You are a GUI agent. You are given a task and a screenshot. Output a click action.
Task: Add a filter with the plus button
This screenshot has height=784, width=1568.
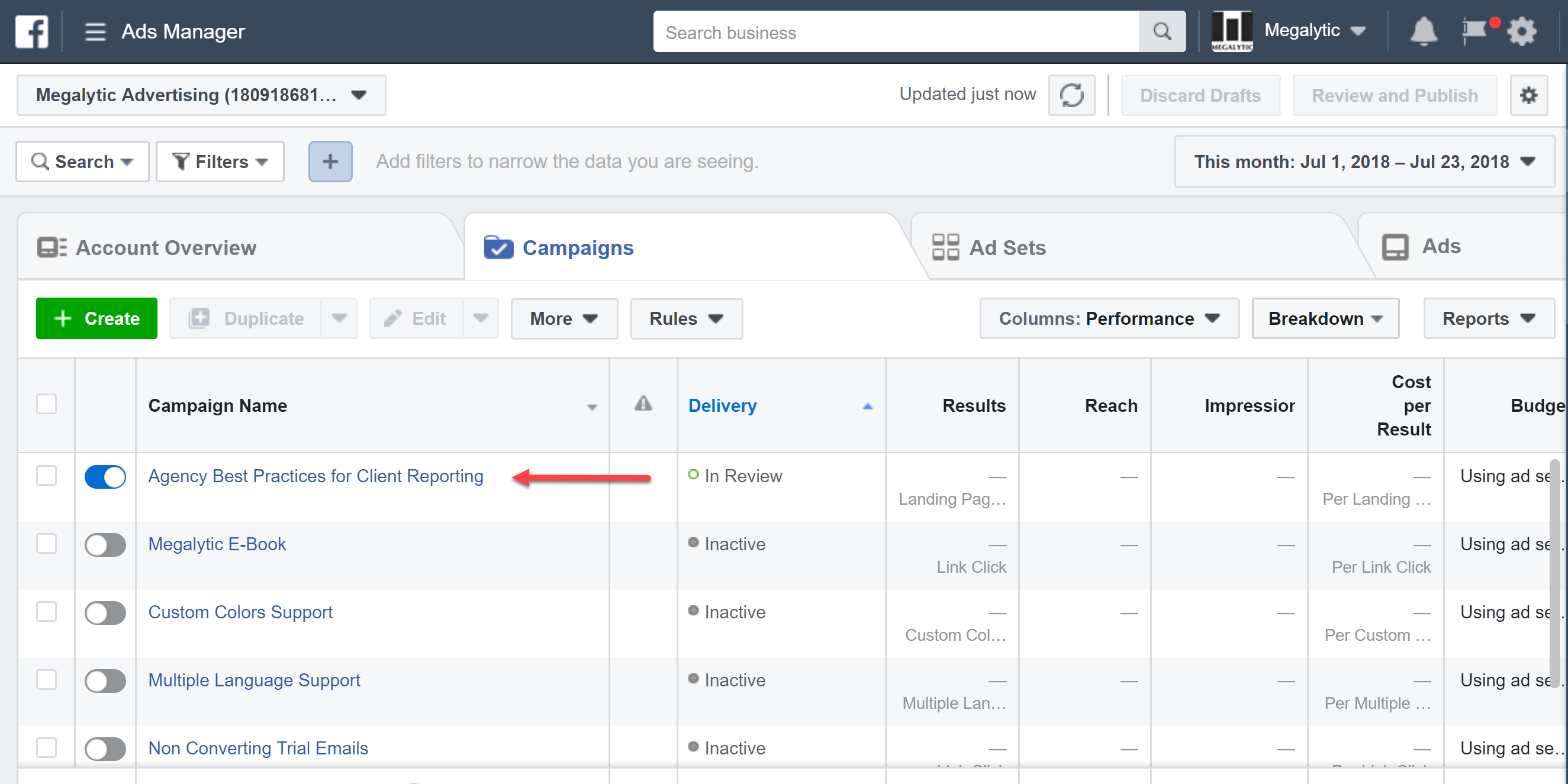point(330,162)
